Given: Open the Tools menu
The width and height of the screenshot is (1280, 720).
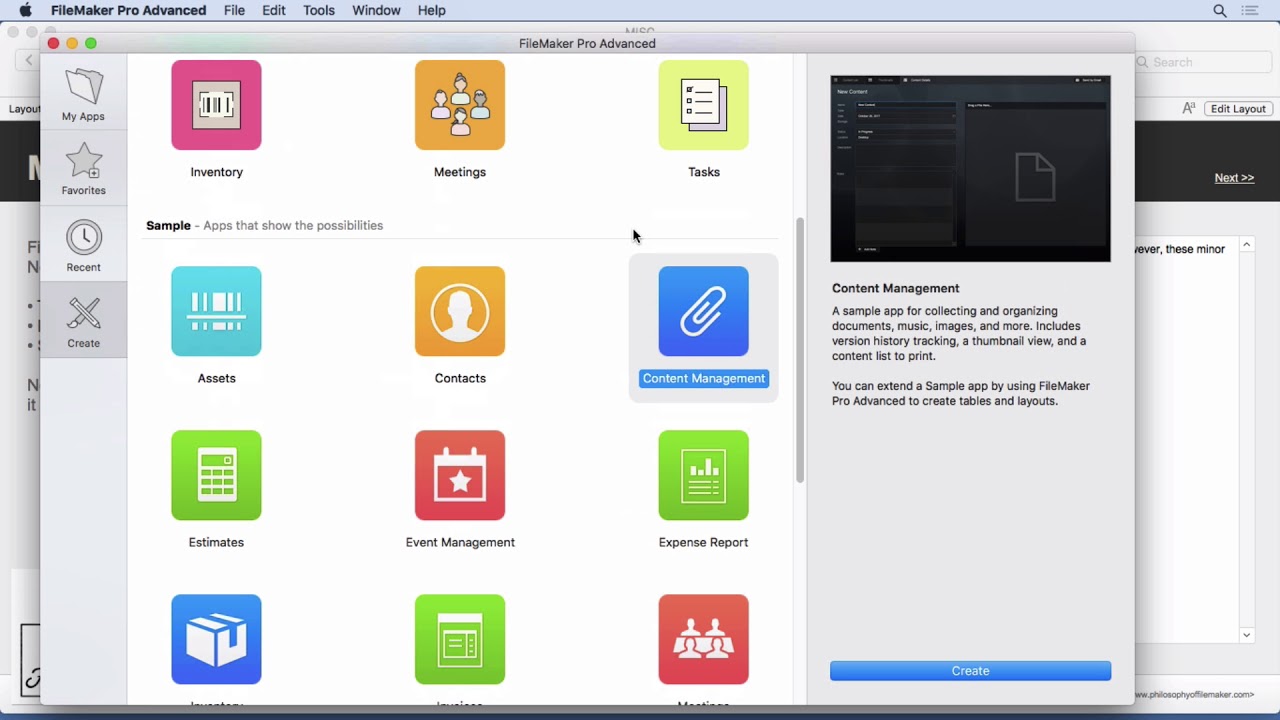Looking at the screenshot, I should coord(319,10).
